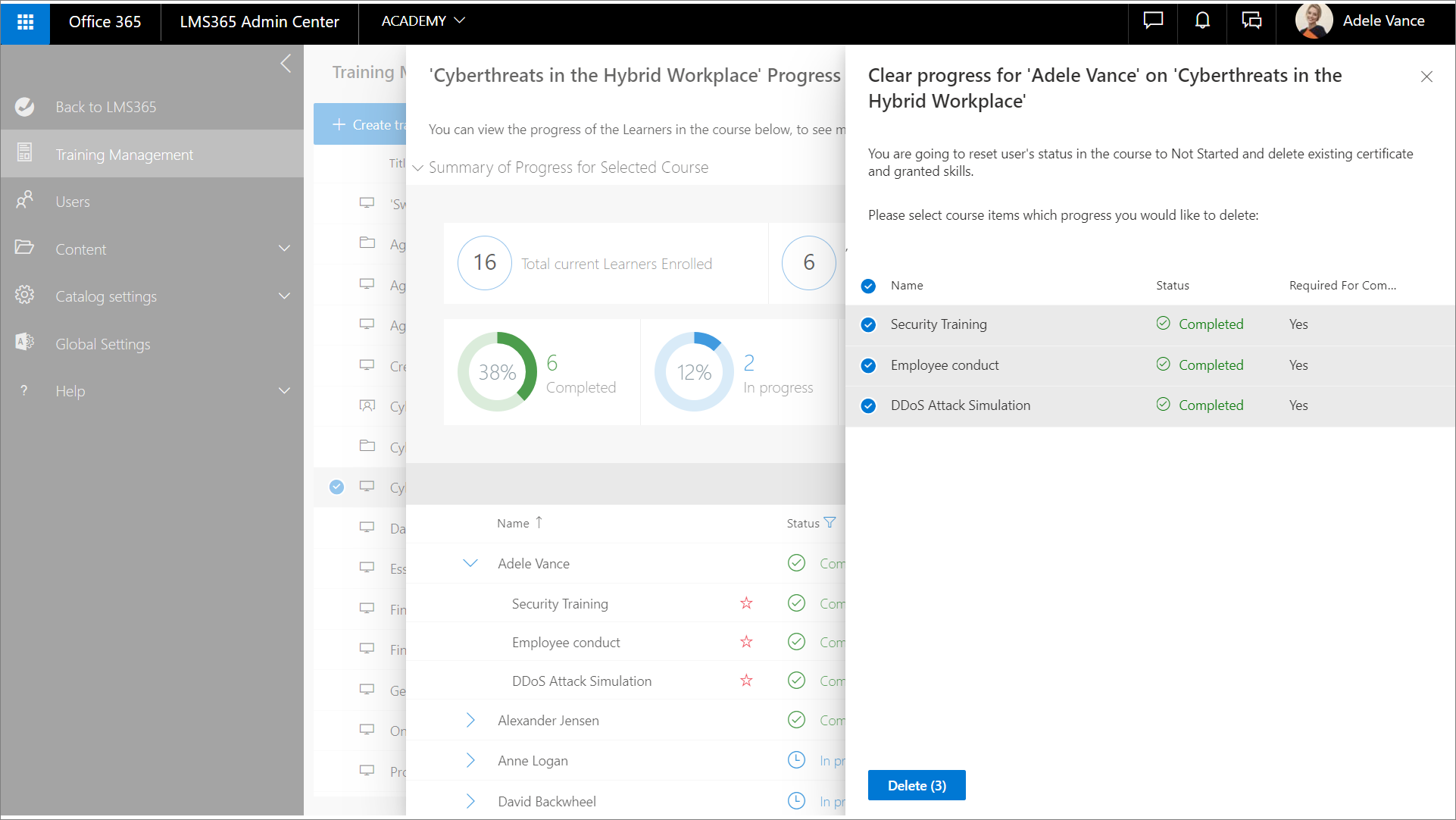Open the chat message icon in header
The width and height of the screenshot is (1456, 820).
(x=1153, y=21)
